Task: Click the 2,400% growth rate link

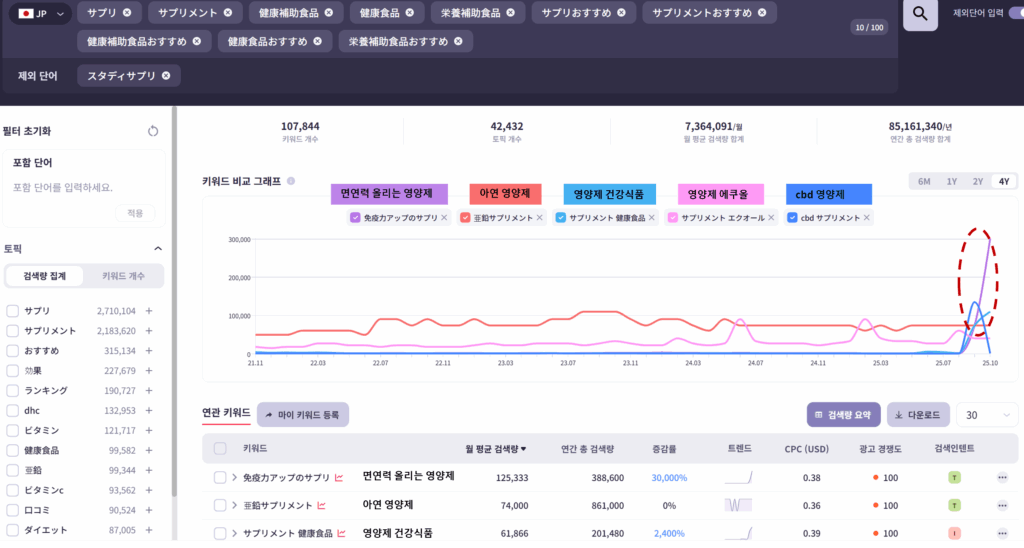Action: (669, 534)
